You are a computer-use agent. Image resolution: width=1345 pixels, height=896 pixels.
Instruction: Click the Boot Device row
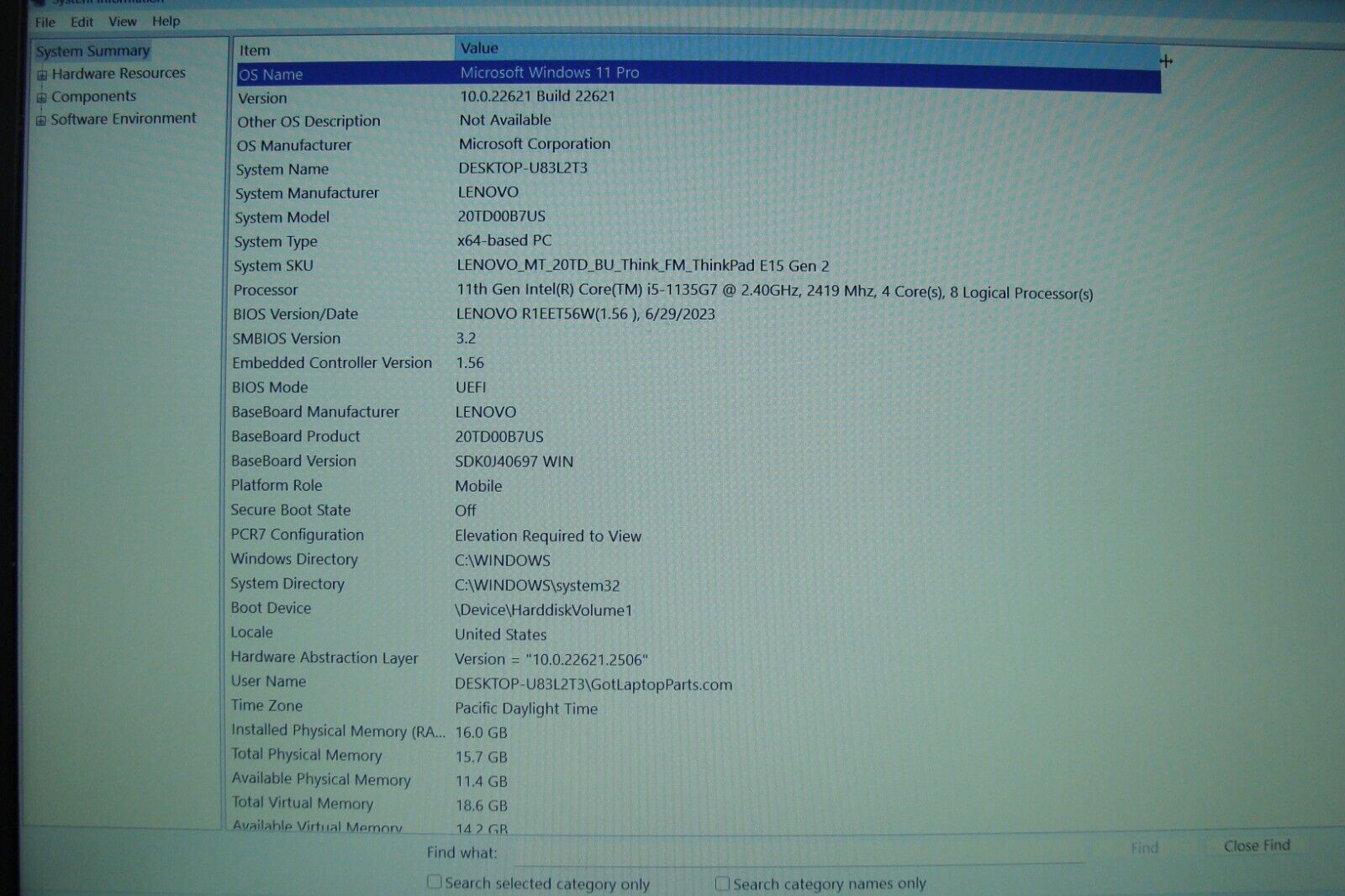click(698, 608)
